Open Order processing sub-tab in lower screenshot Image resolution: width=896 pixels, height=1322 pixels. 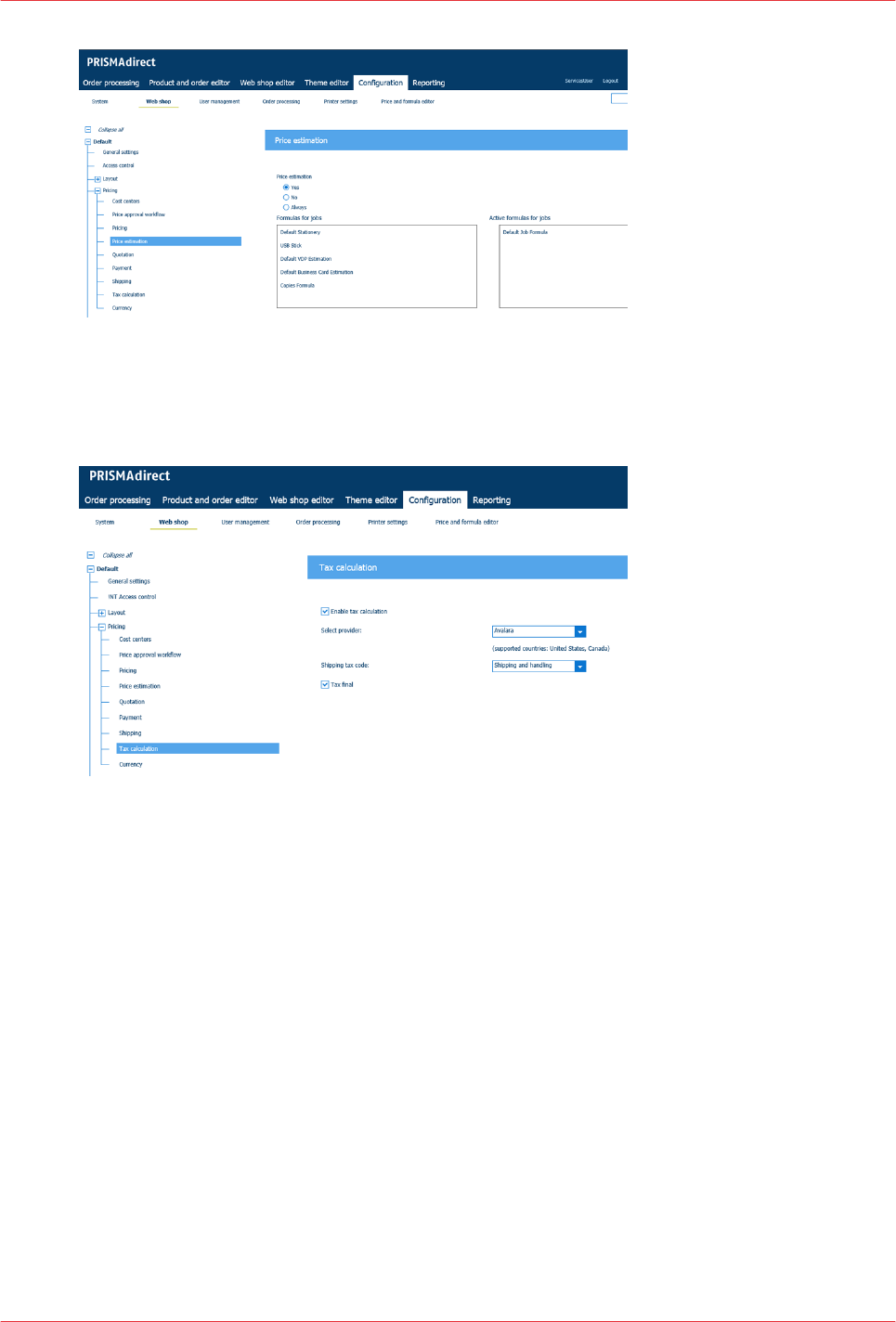(318, 522)
